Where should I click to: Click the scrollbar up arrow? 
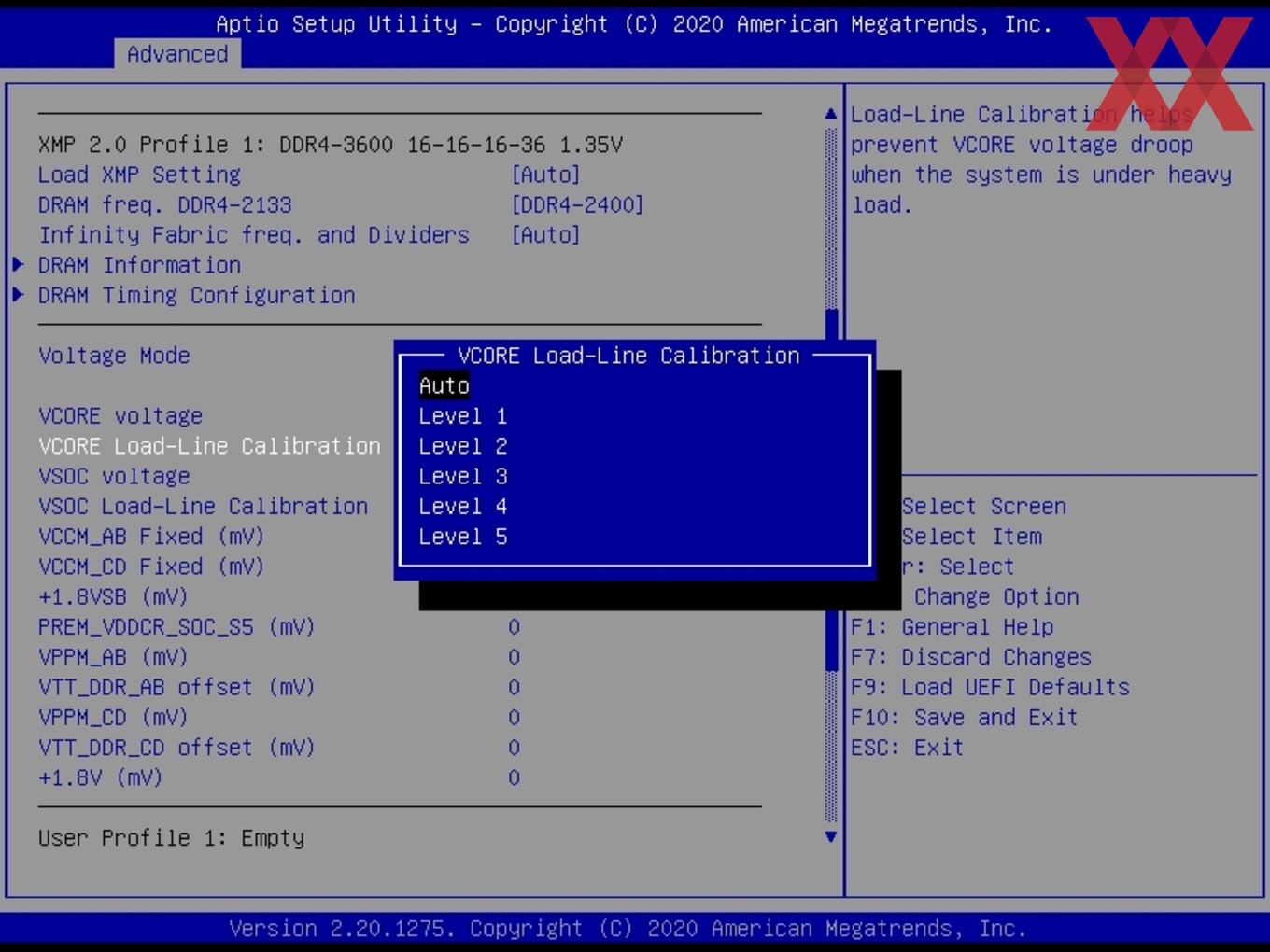tap(831, 114)
